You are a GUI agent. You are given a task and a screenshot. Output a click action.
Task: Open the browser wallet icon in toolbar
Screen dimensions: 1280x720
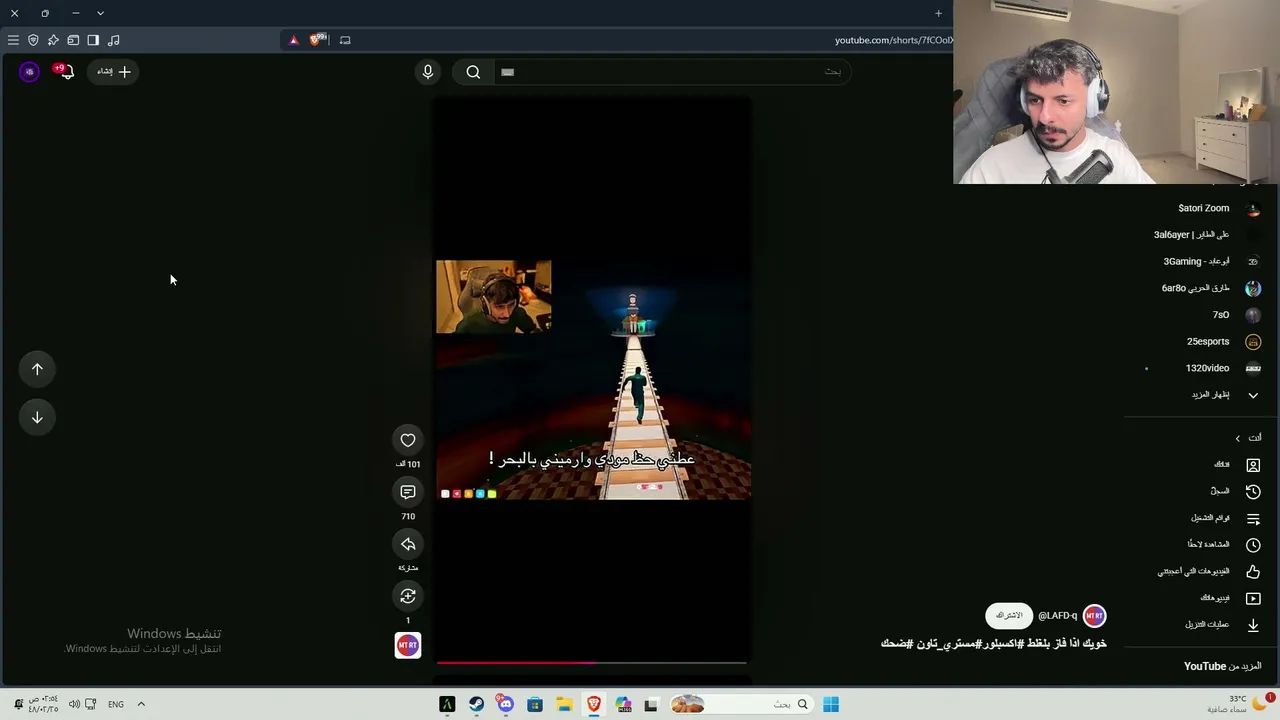(73, 40)
